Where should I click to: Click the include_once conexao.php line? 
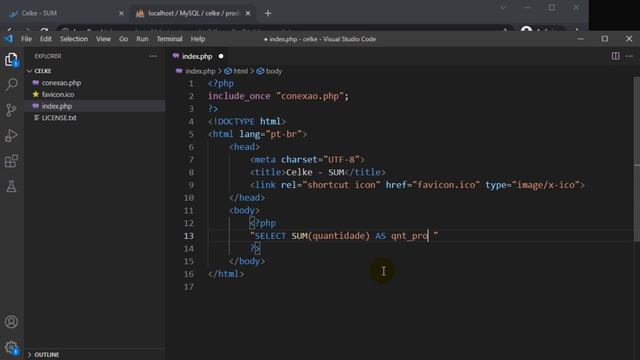pos(278,96)
